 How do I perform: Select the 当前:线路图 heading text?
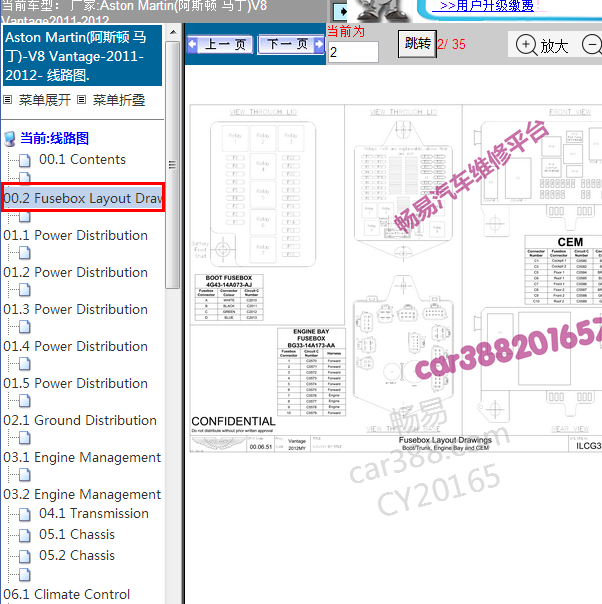click(54, 138)
